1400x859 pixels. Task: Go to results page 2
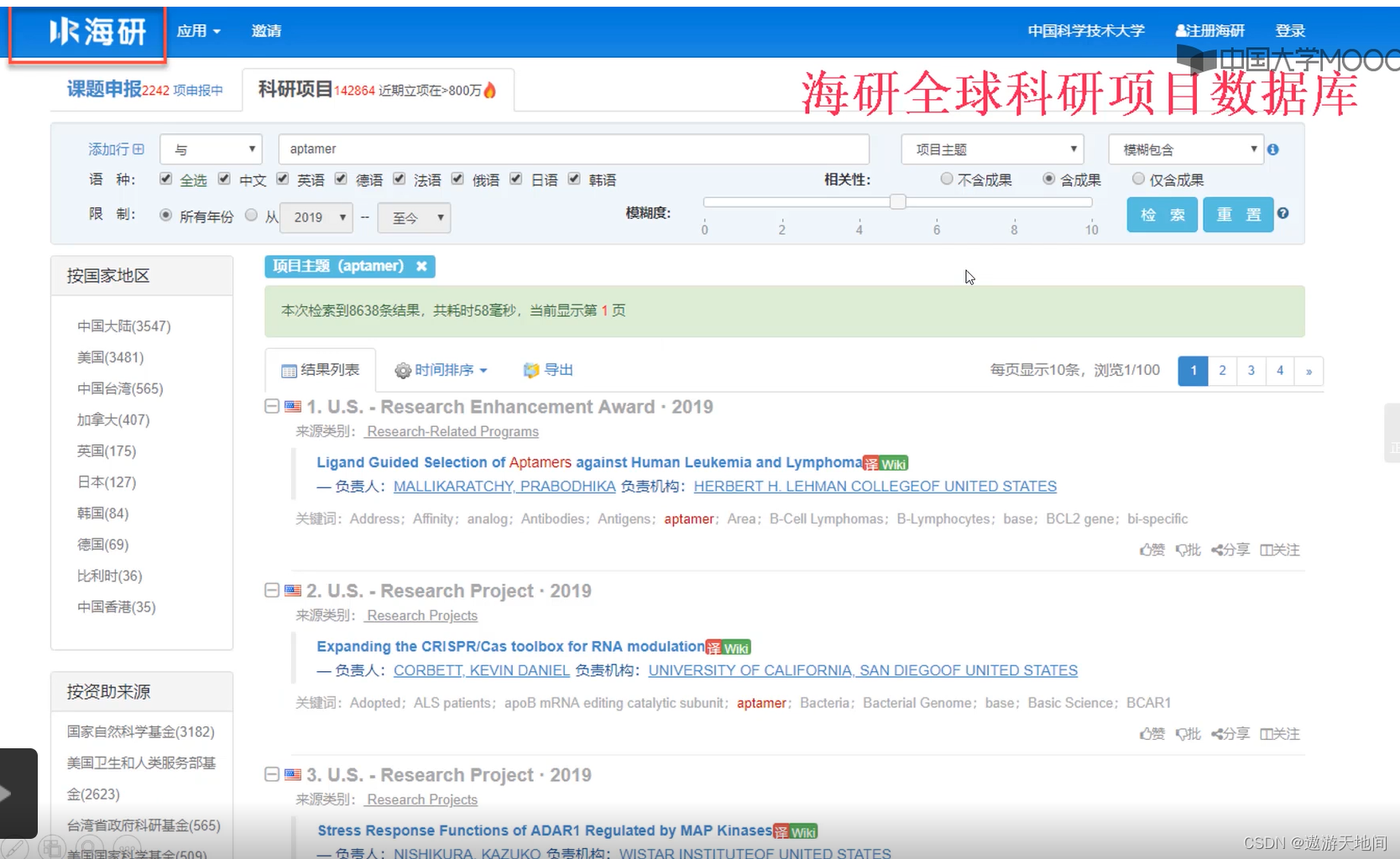[1222, 371]
